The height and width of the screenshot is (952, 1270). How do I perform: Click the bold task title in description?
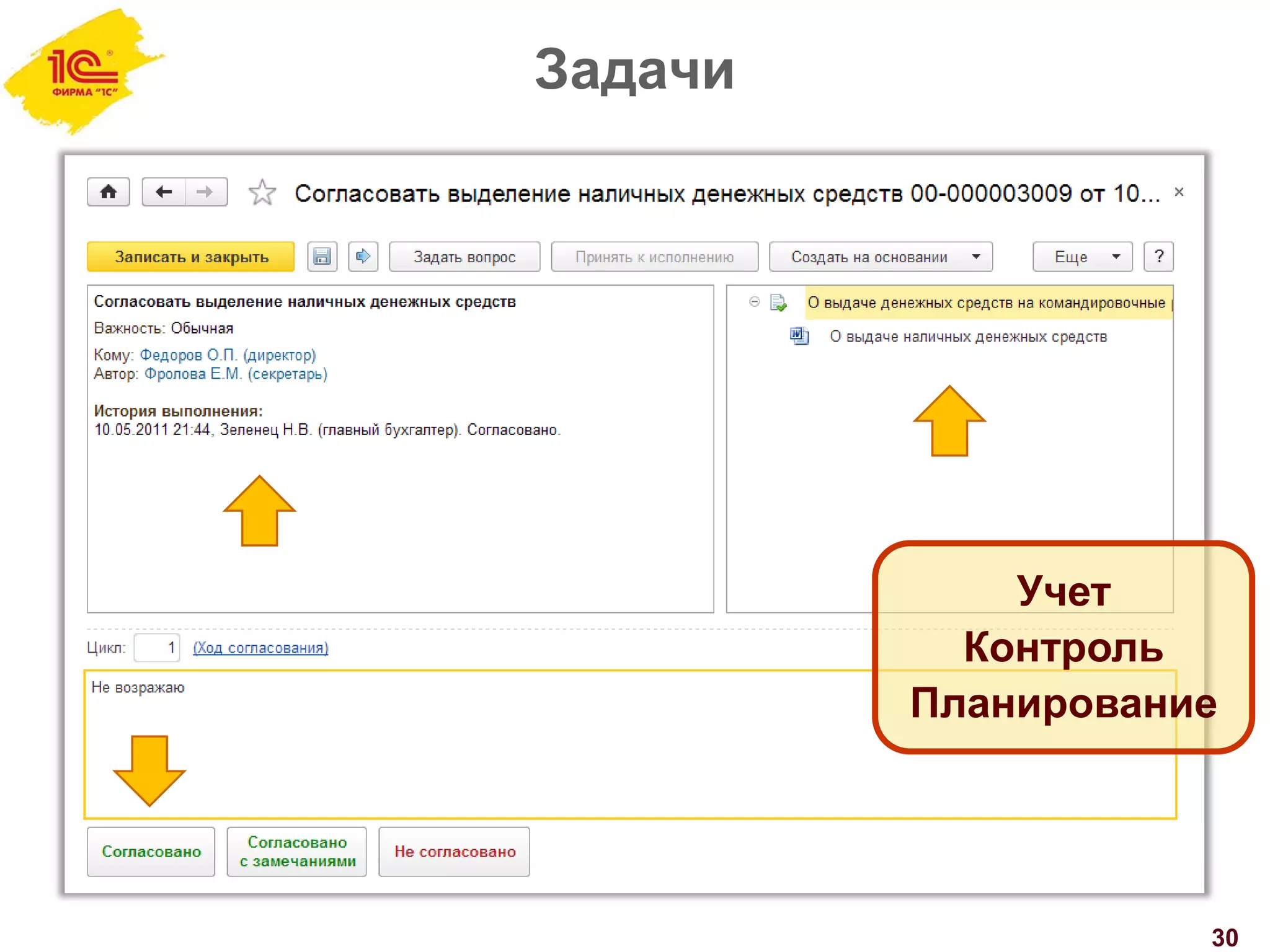tap(305, 302)
